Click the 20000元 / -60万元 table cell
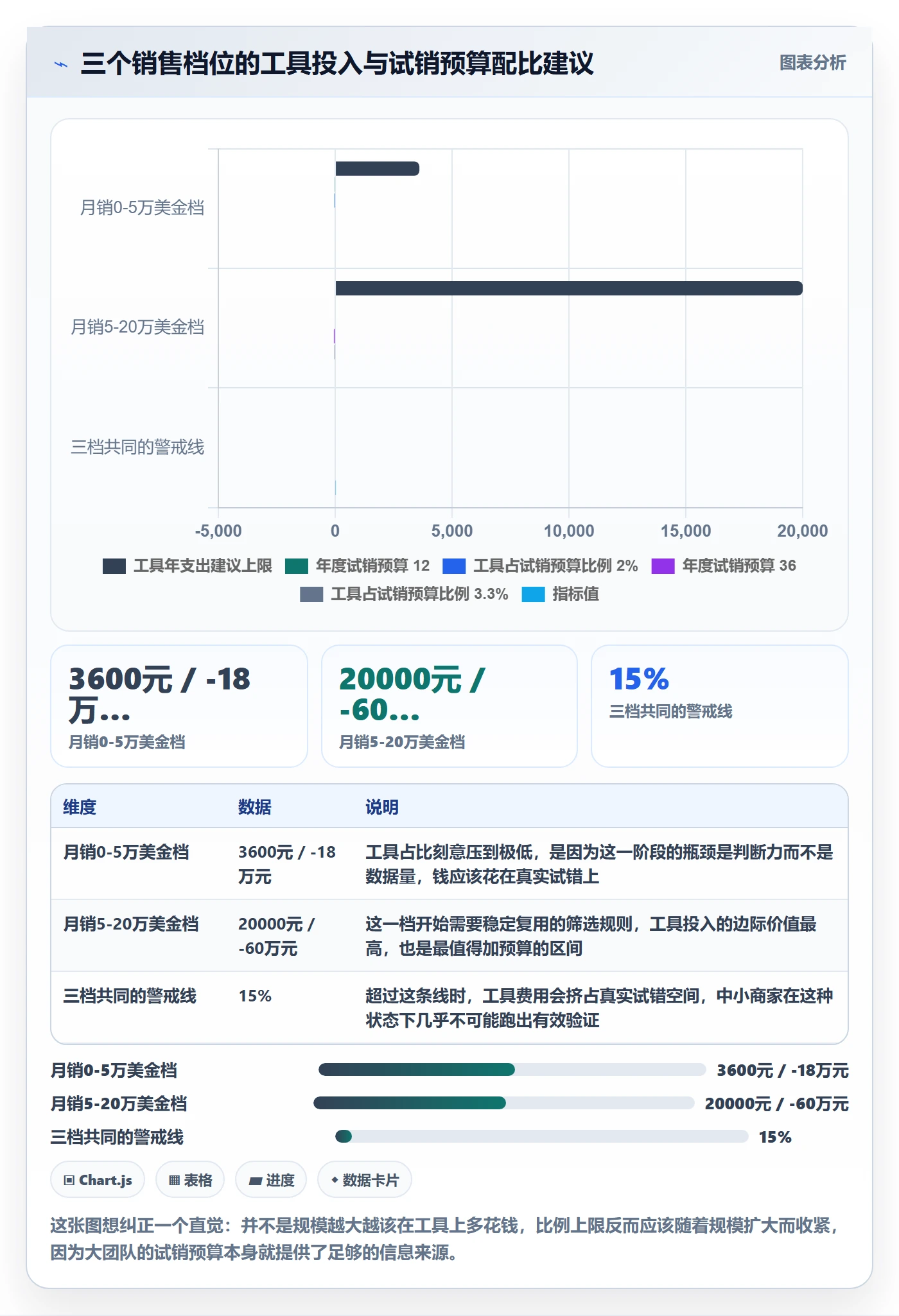 [277, 936]
